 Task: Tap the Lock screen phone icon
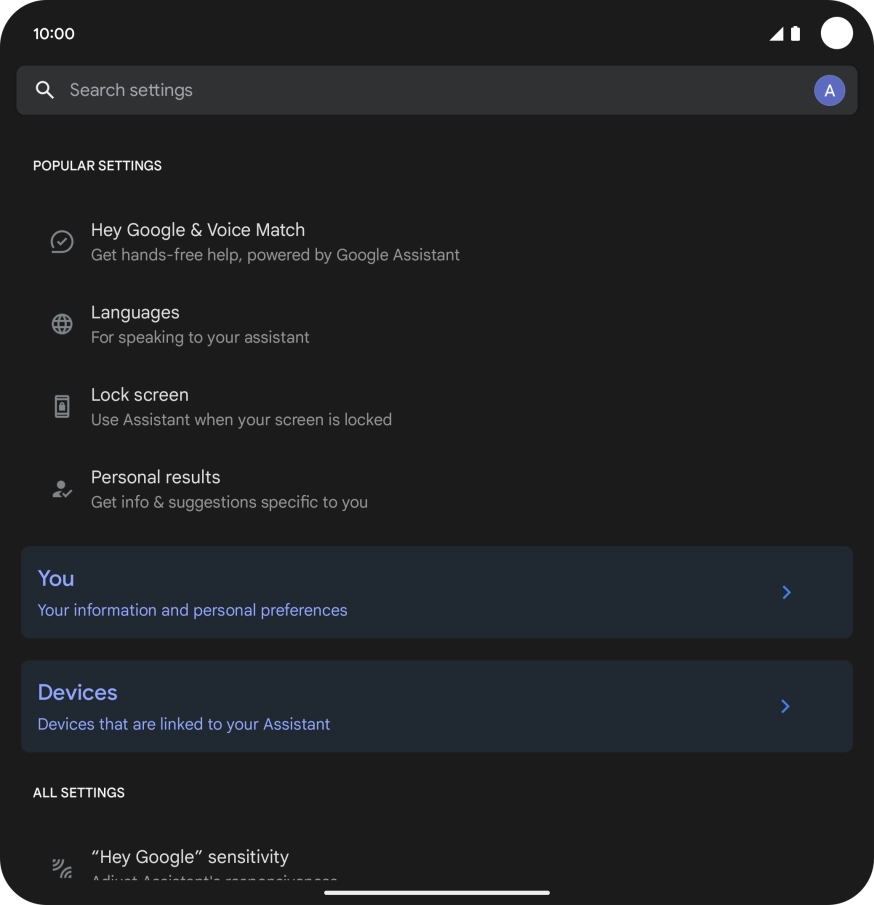pyautogui.click(x=62, y=406)
